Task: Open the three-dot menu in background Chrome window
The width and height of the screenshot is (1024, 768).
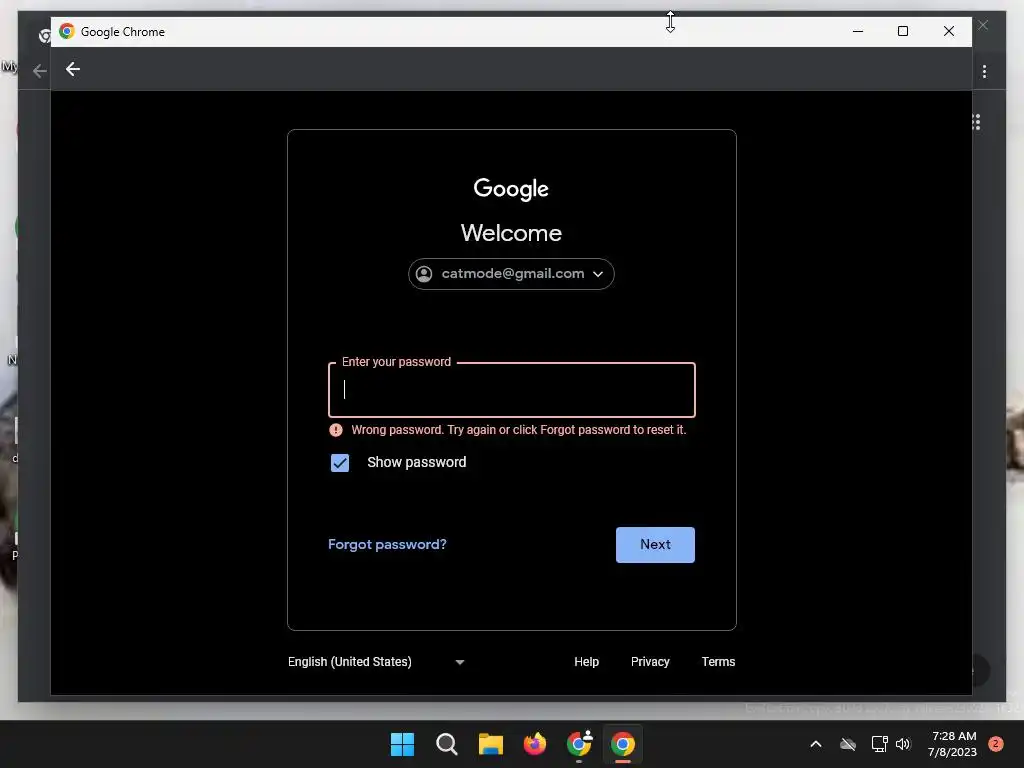Action: coord(984,71)
